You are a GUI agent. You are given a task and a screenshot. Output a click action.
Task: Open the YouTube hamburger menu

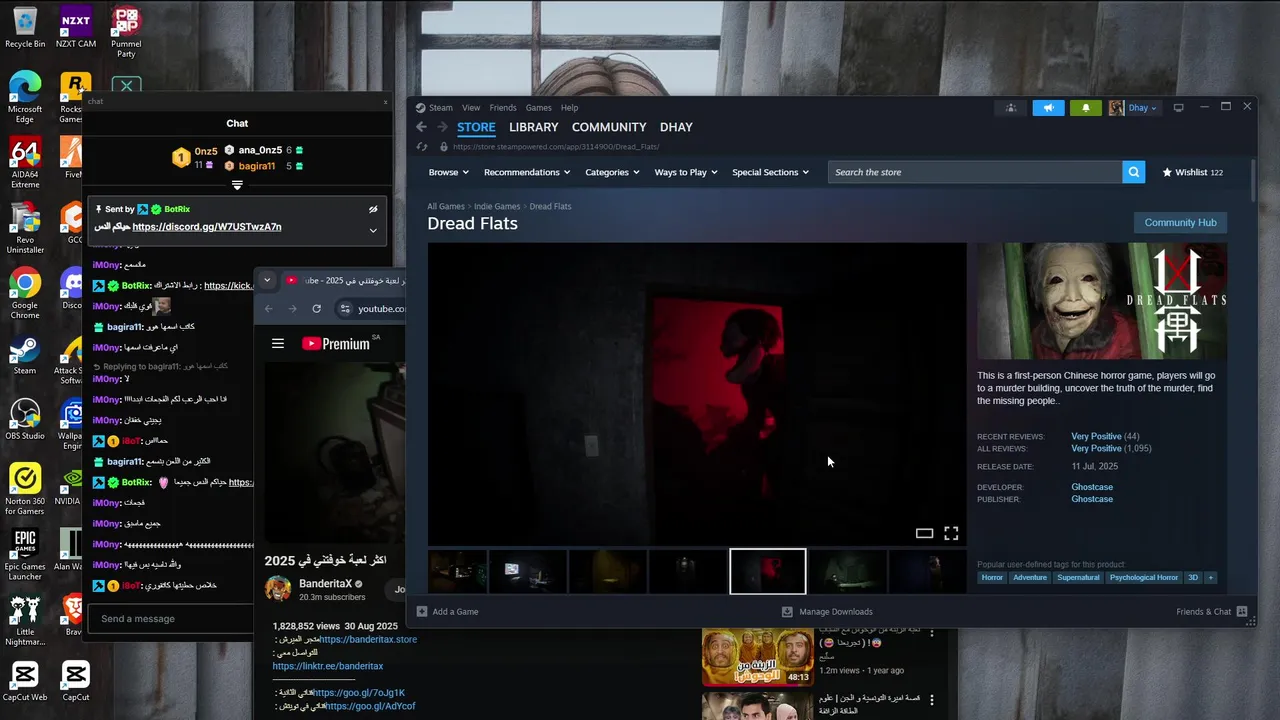pos(278,344)
